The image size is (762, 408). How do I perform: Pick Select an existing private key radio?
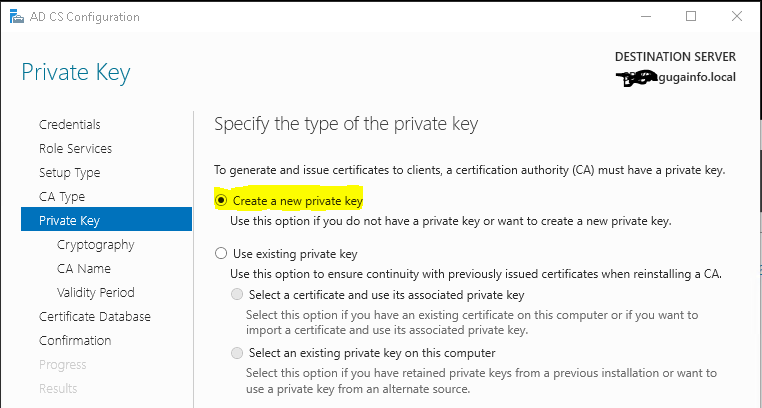coord(237,353)
